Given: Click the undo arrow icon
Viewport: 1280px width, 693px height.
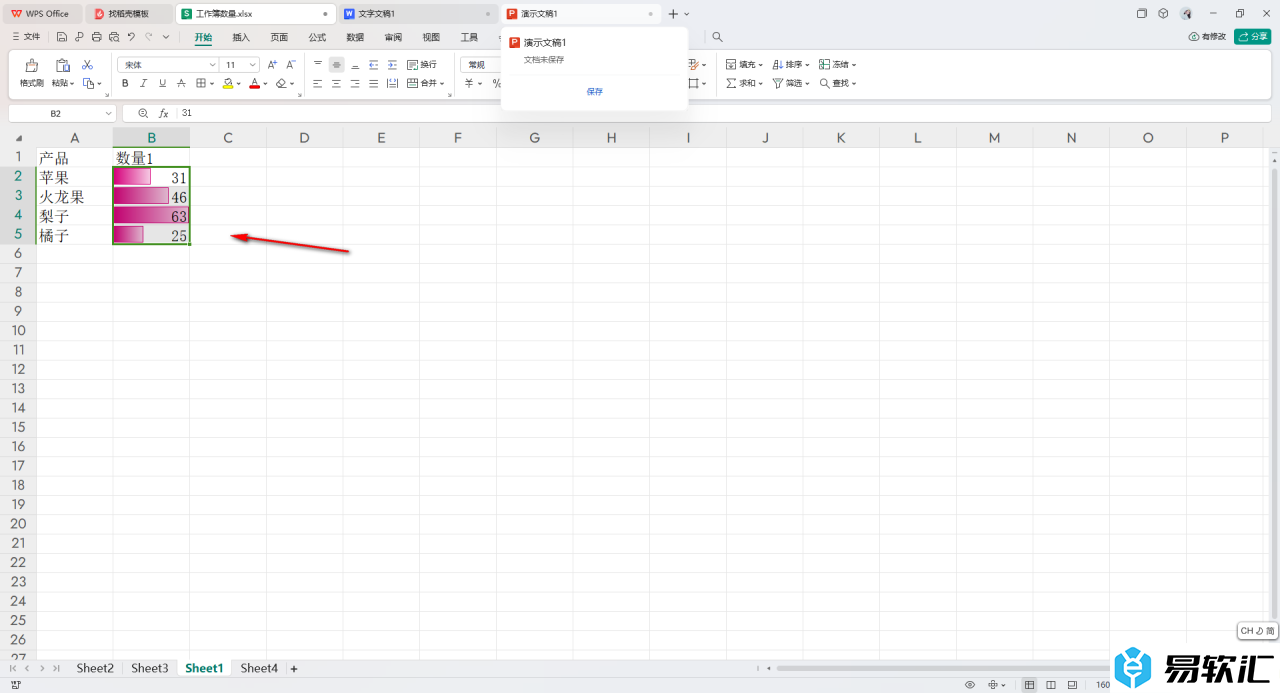Looking at the screenshot, I should click(131, 37).
